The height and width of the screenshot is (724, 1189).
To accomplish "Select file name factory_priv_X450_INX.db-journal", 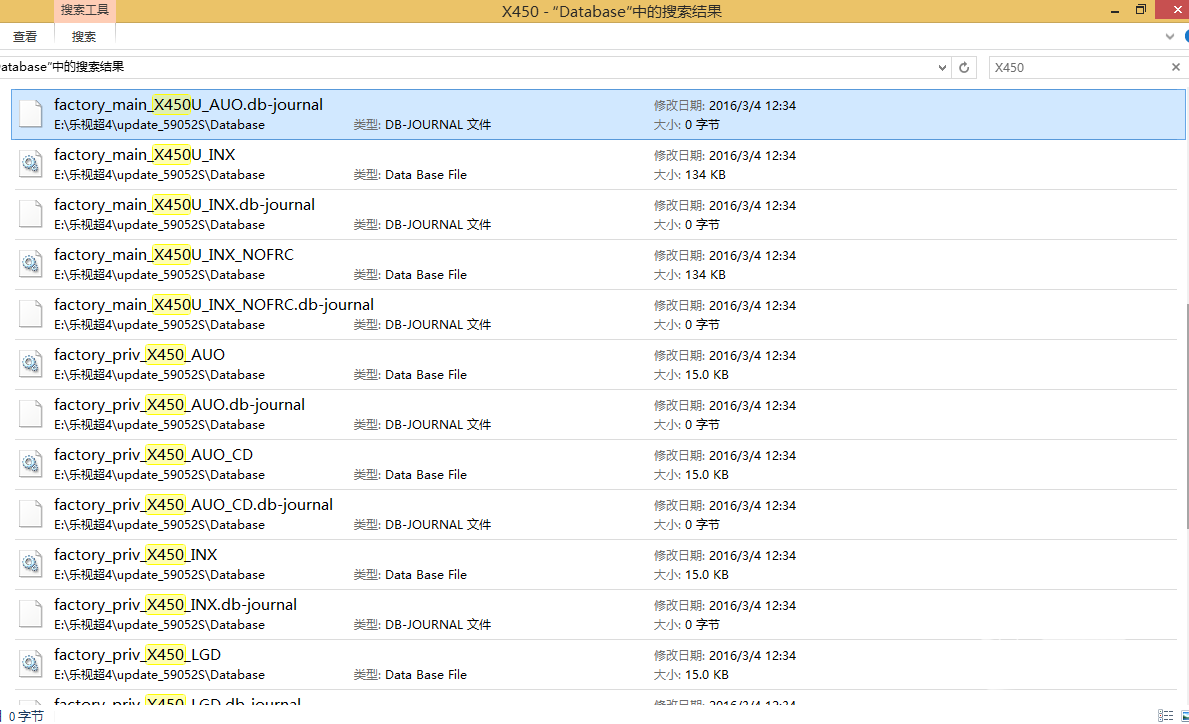I will (175, 605).
